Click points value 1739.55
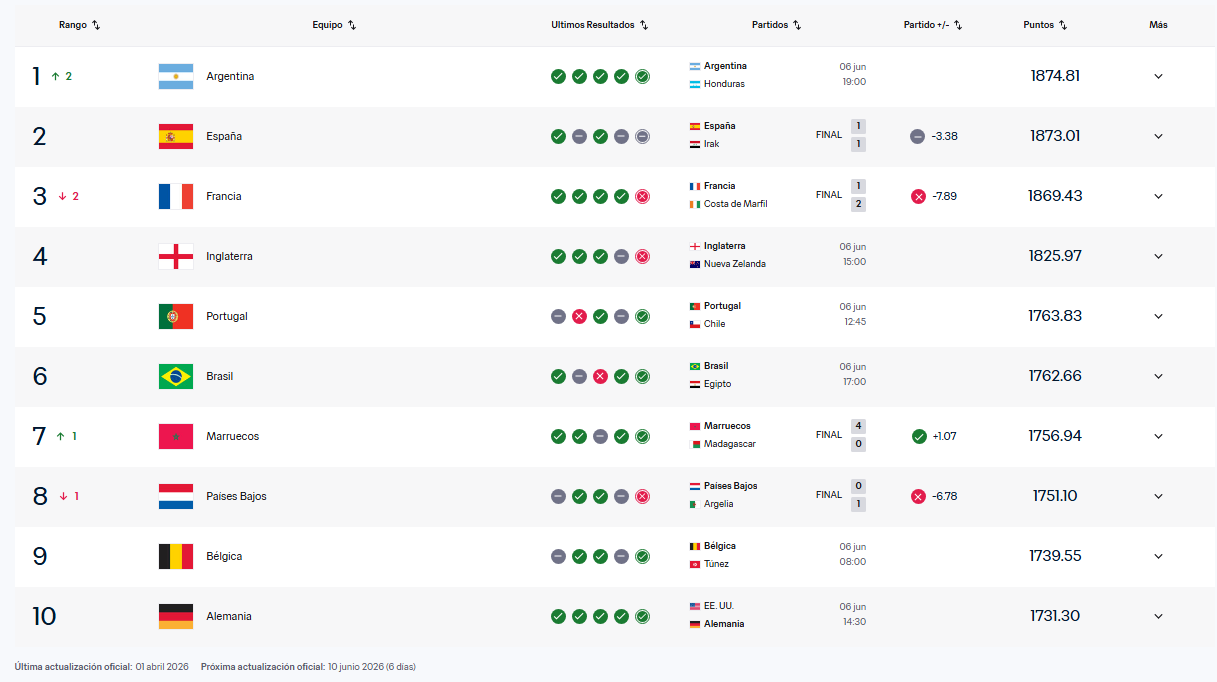This screenshot has height=682, width=1217. coord(1055,556)
